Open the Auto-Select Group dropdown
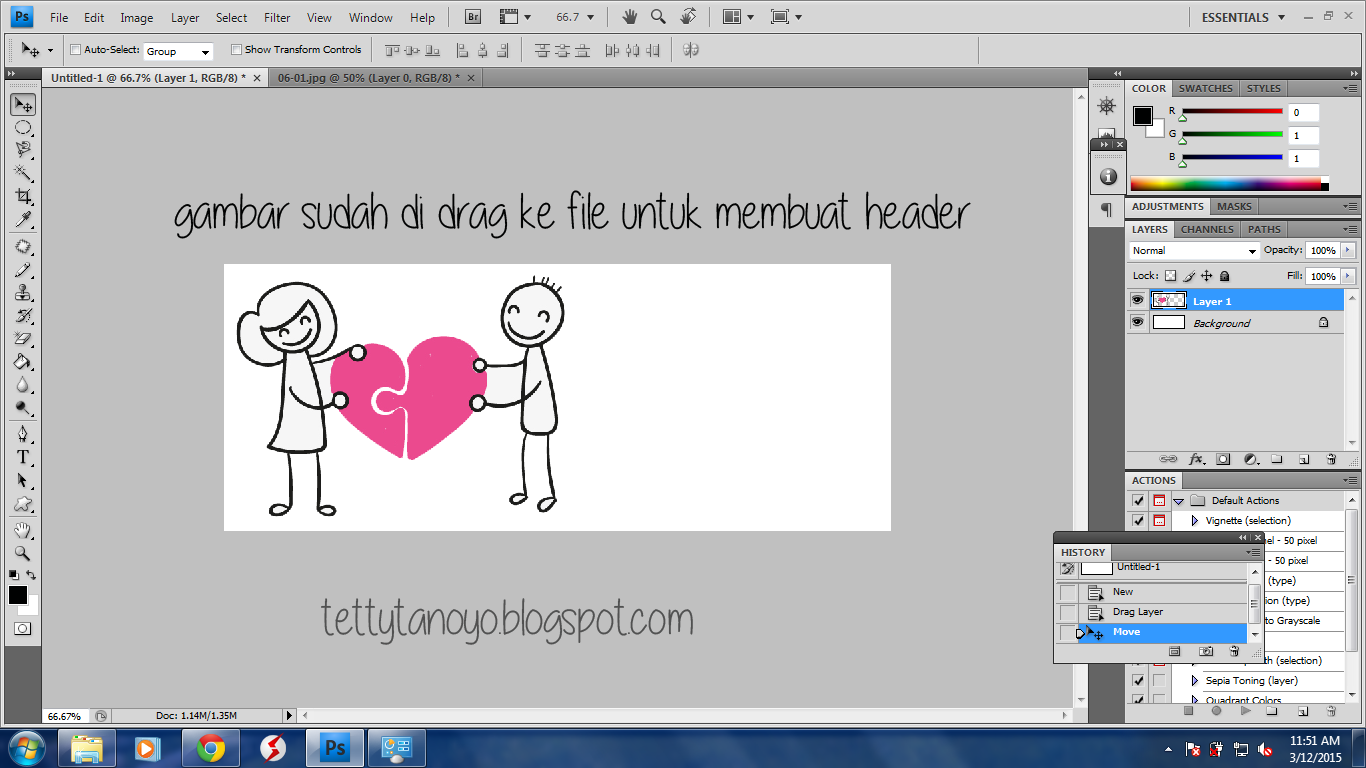The width and height of the screenshot is (1366, 768). tap(178, 51)
